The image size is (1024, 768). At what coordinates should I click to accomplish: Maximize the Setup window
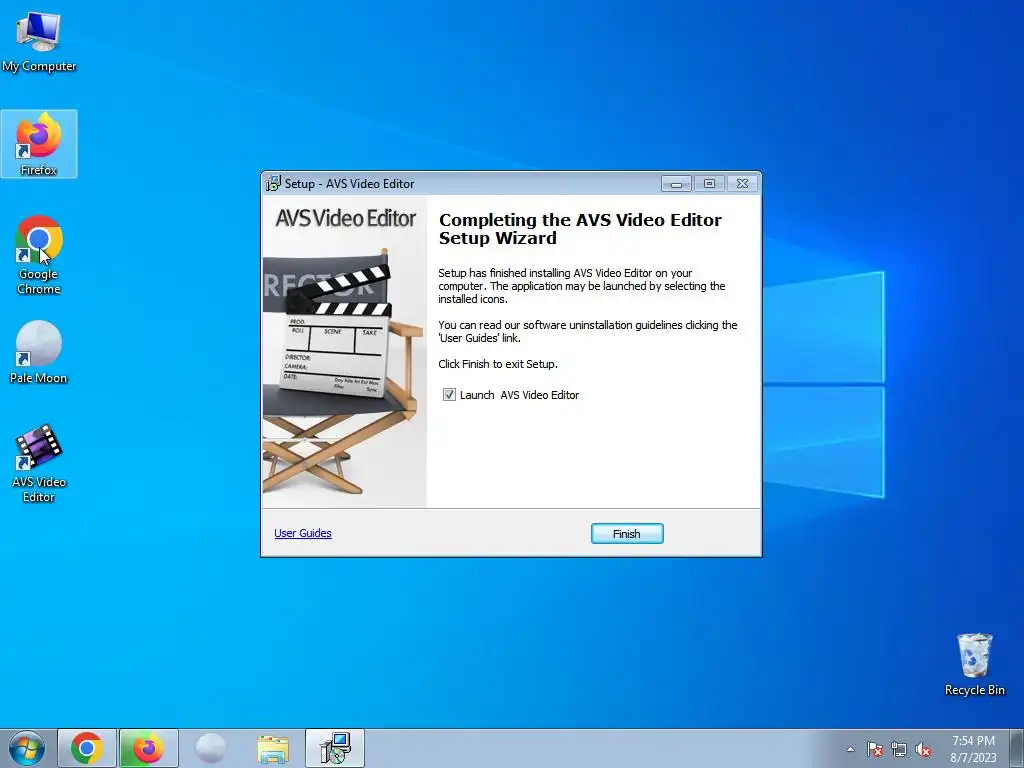(x=709, y=184)
